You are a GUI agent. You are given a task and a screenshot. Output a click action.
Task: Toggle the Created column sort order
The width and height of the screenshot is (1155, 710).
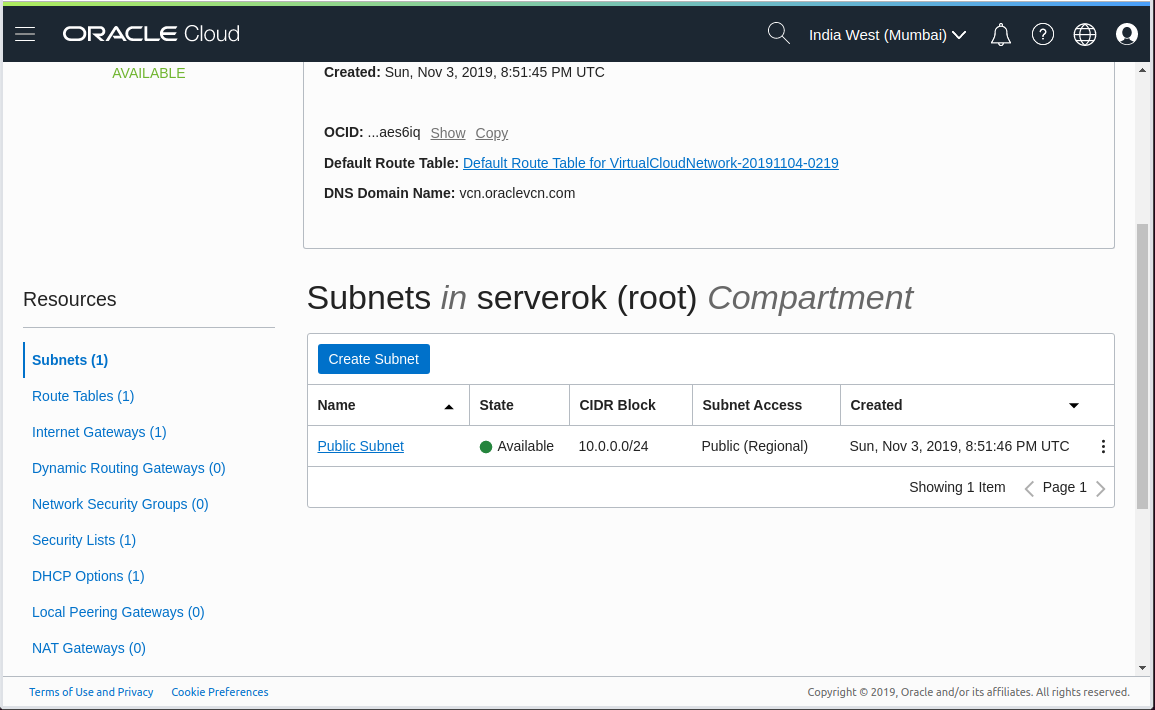tap(1073, 406)
